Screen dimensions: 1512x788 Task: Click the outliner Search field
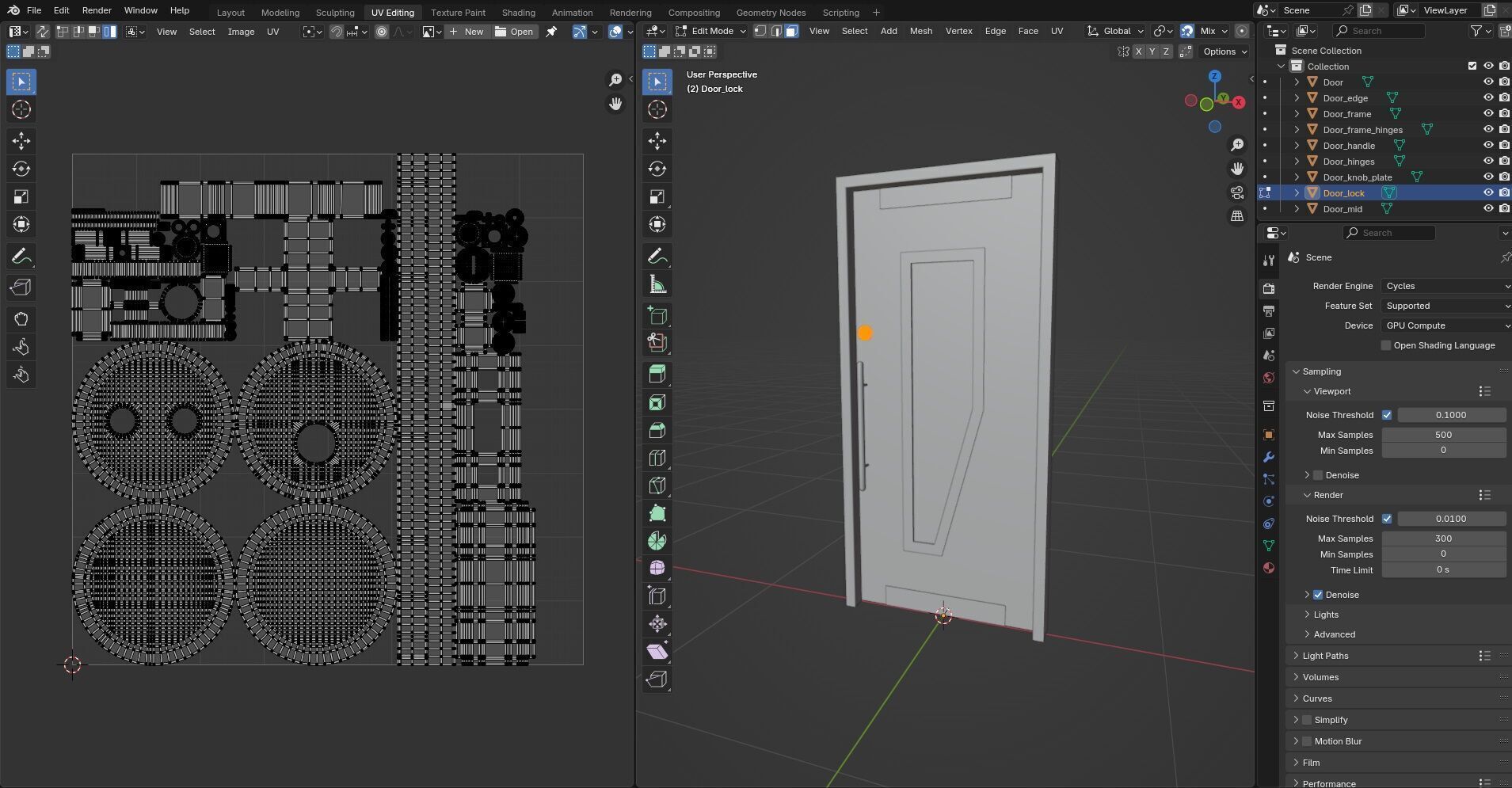pyautogui.click(x=1378, y=31)
